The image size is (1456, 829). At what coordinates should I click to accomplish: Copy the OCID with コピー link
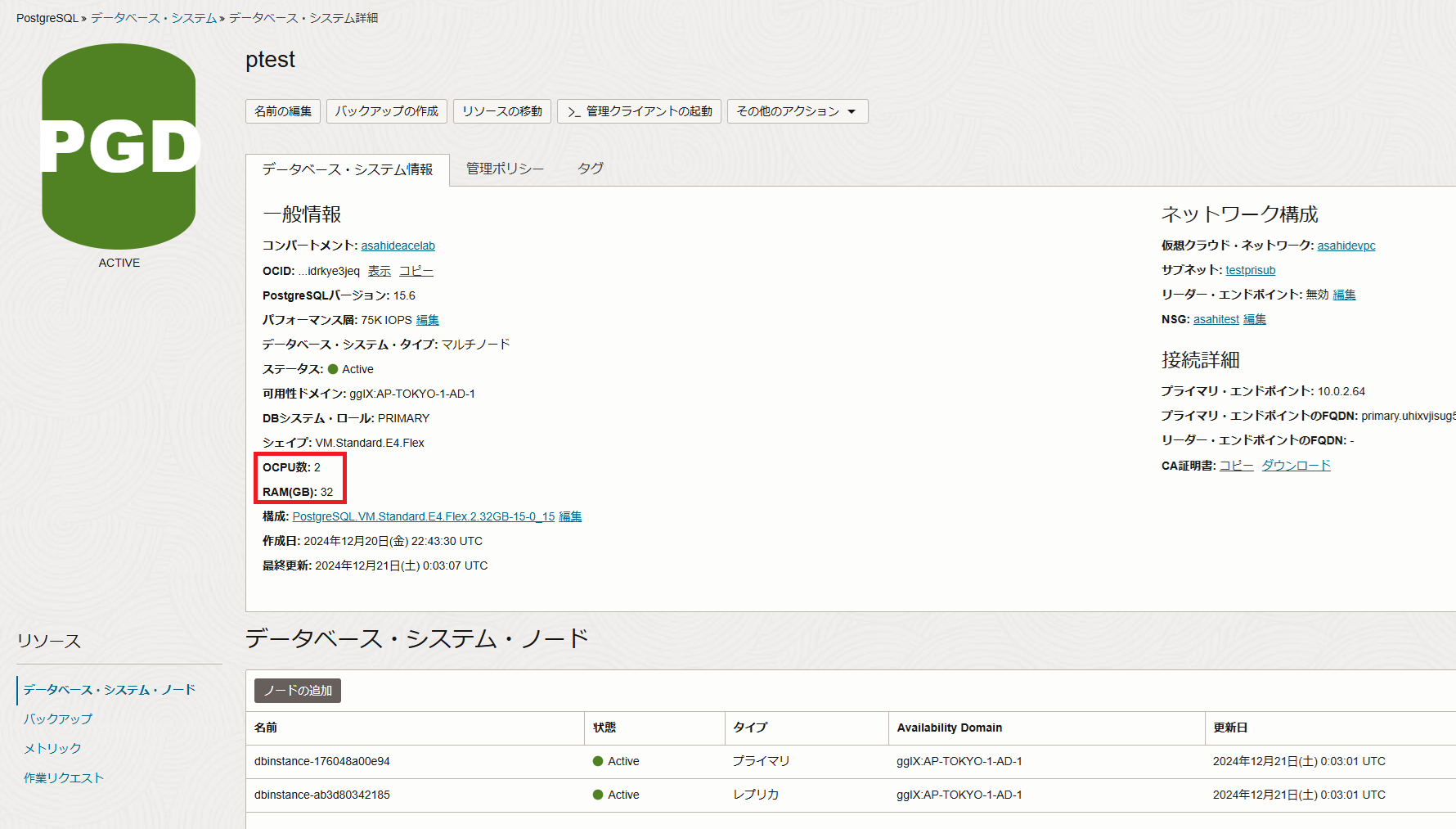pyautogui.click(x=416, y=271)
